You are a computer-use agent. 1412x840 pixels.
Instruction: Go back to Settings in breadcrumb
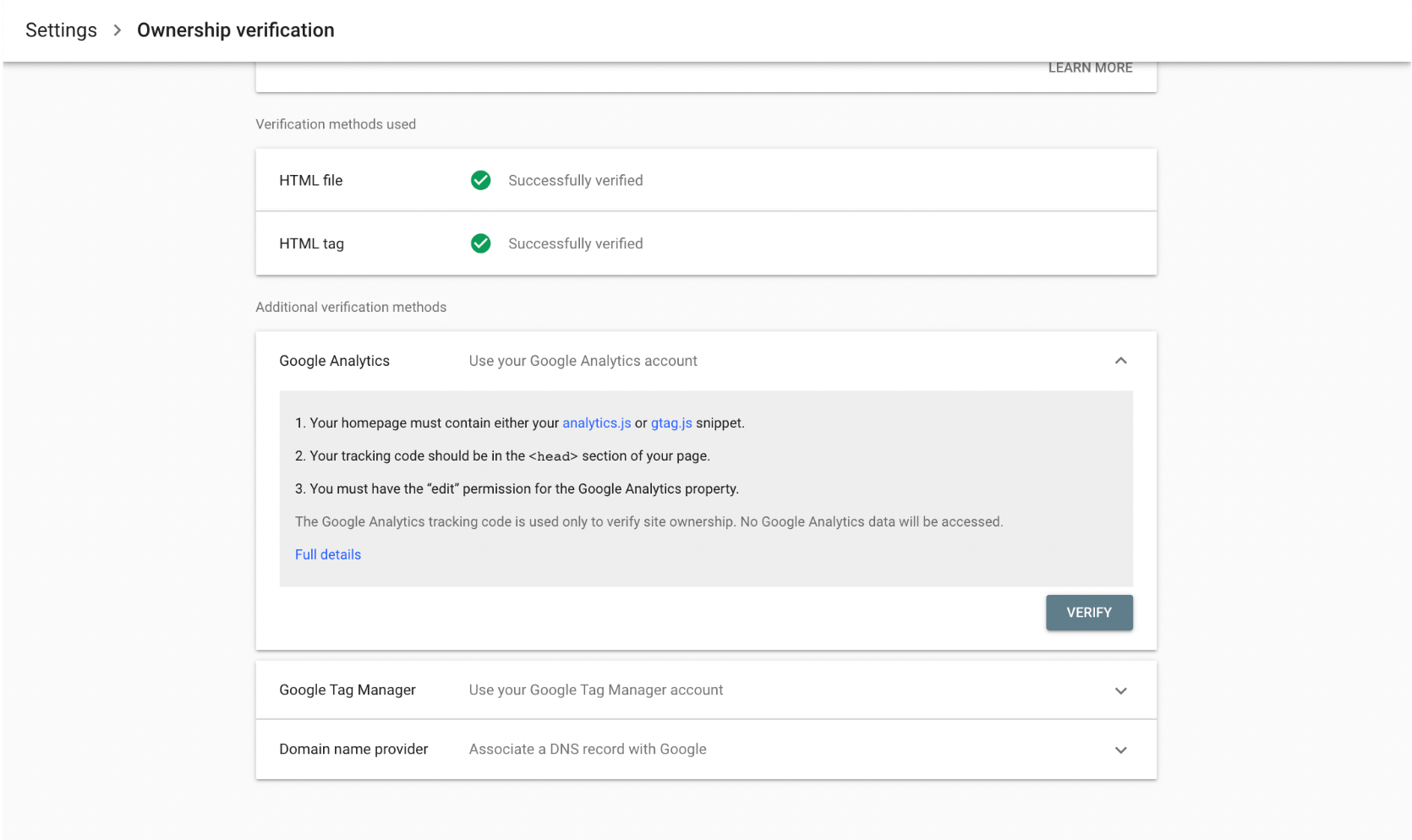[x=61, y=30]
